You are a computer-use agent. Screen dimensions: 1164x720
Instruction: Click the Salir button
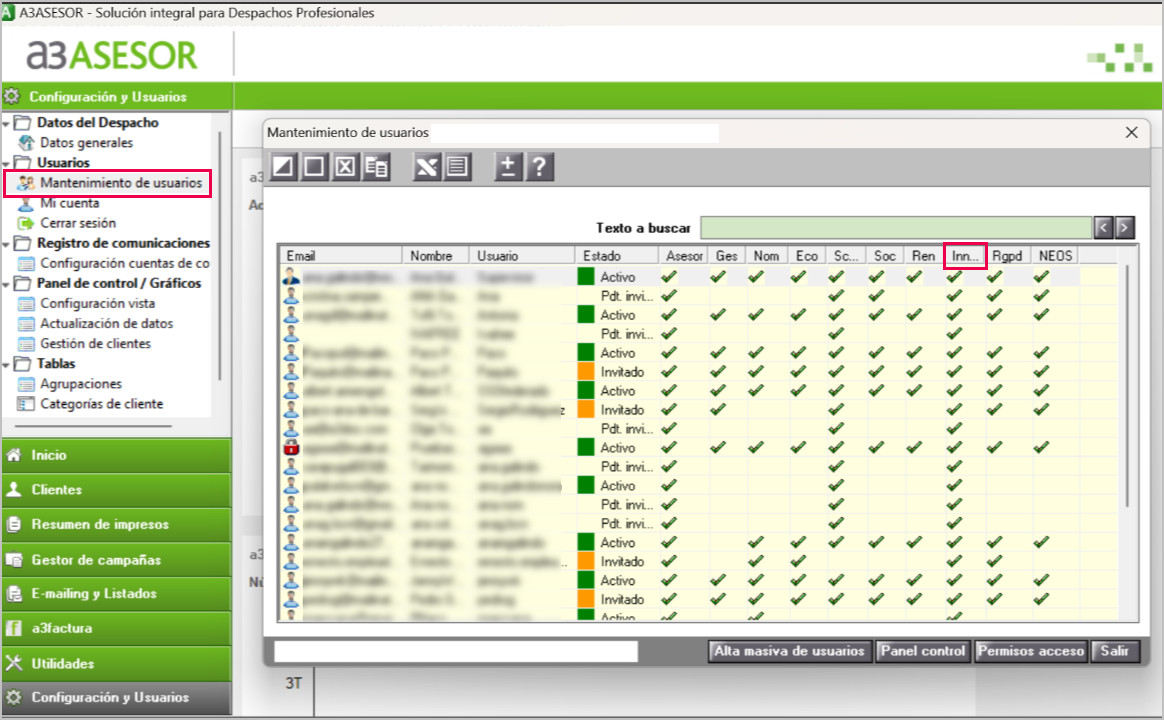coord(1114,651)
